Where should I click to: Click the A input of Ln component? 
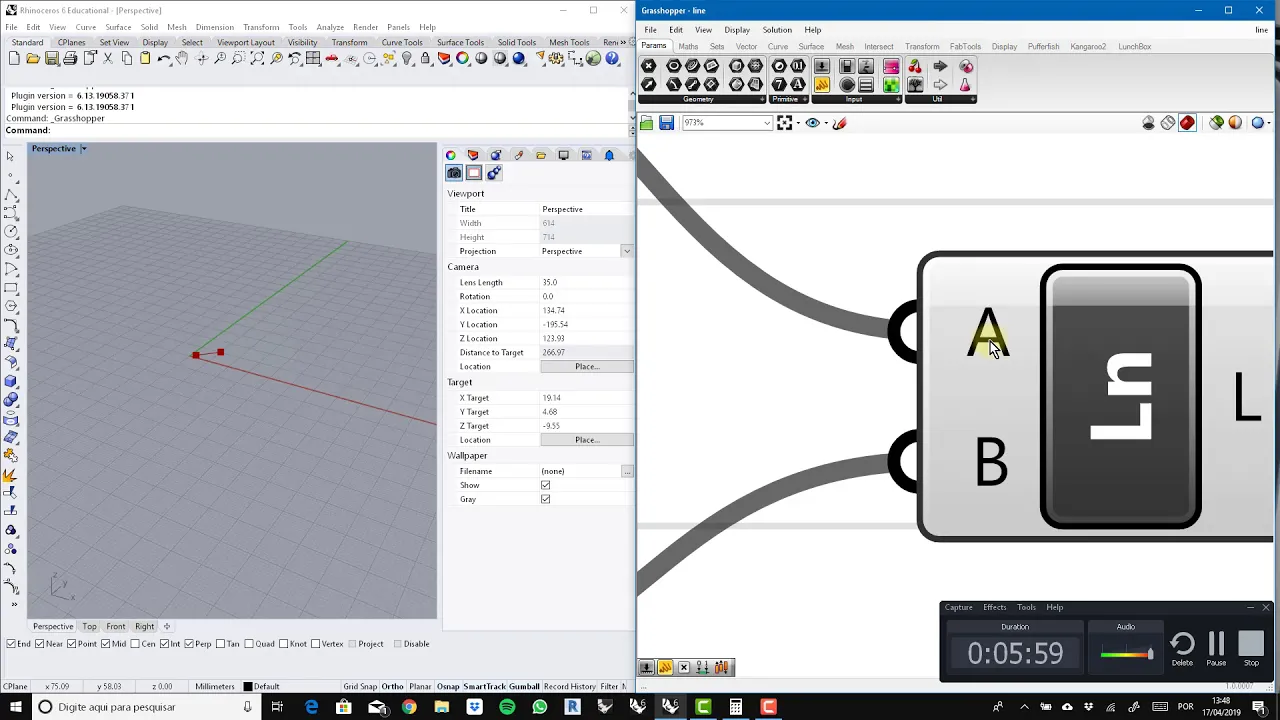(988, 332)
